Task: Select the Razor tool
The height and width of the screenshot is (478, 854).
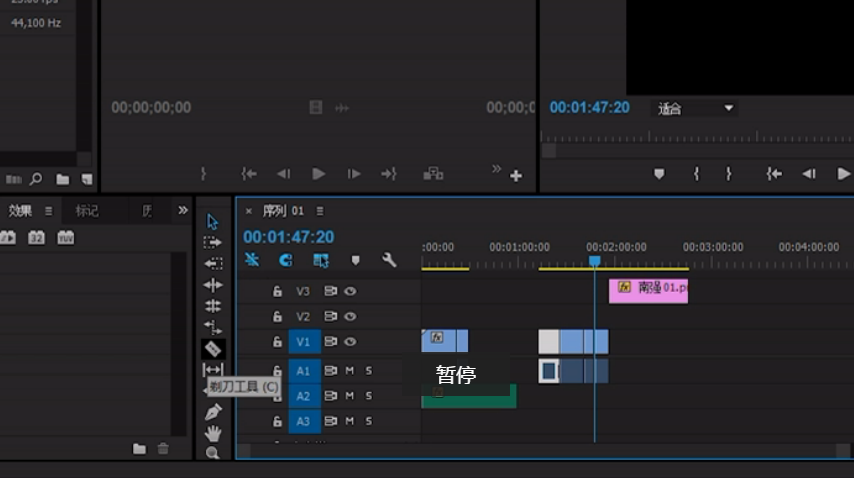Action: point(212,348)
